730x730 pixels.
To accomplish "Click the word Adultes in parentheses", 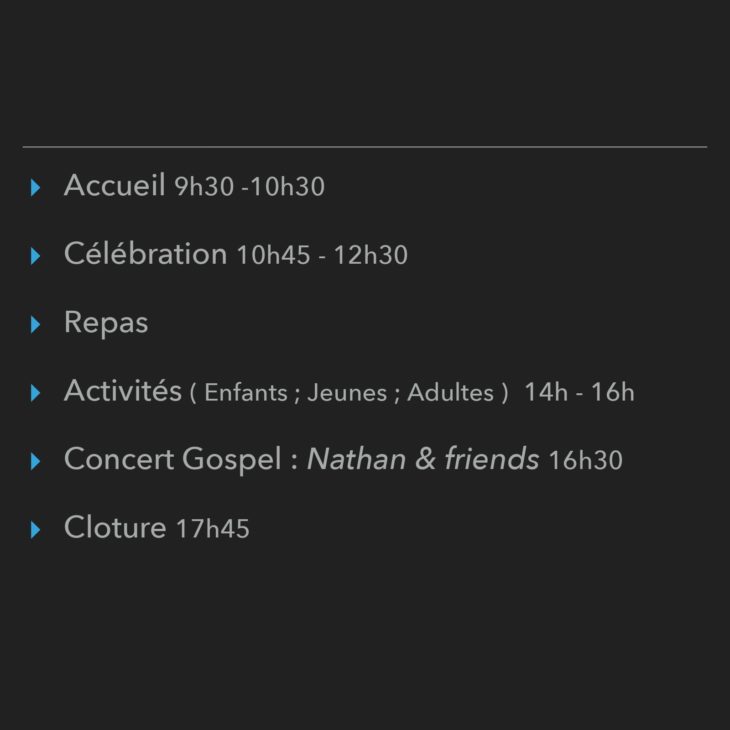I will (x=451, y=392).
